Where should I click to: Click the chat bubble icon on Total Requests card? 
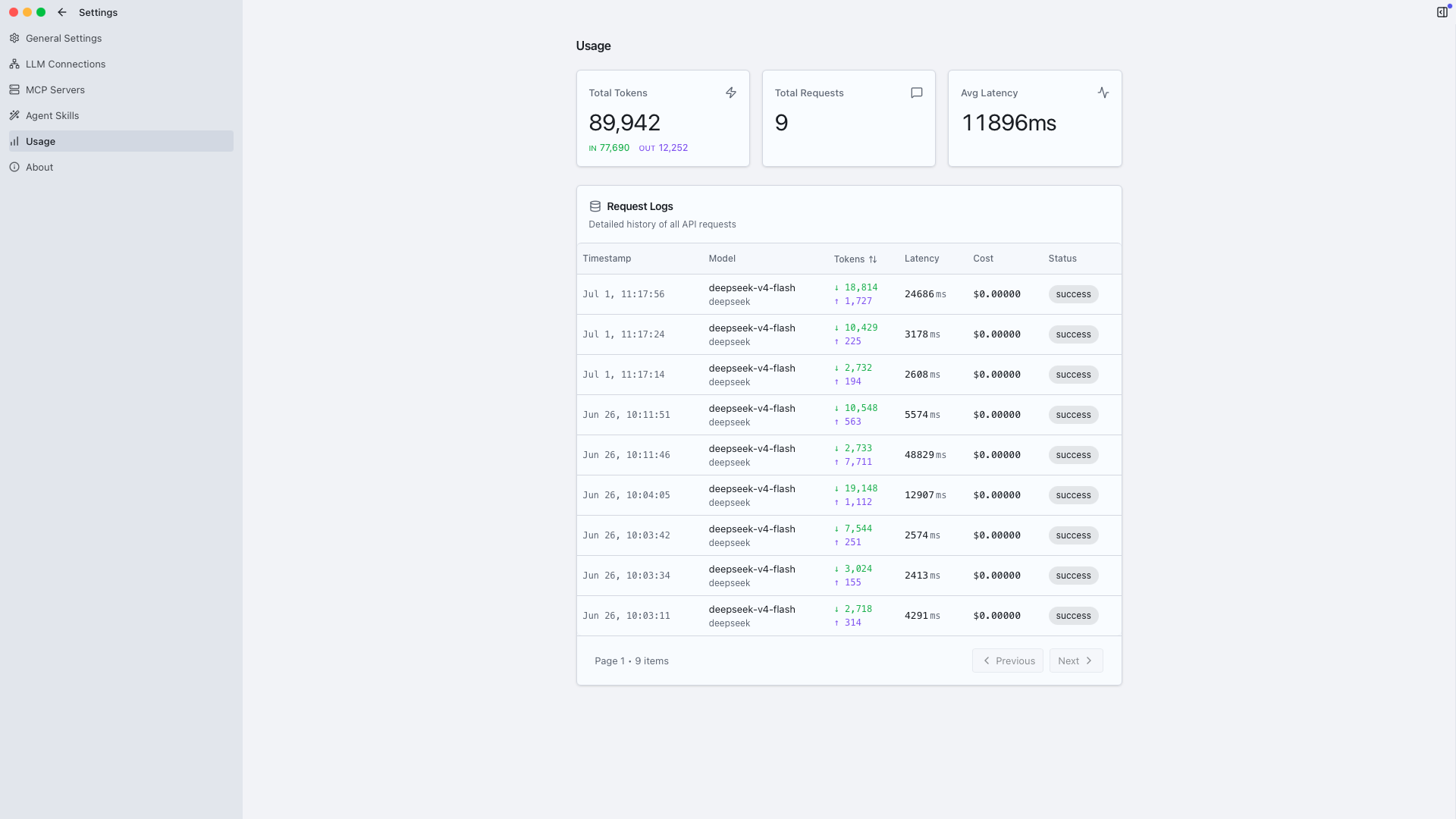point(917,93)
